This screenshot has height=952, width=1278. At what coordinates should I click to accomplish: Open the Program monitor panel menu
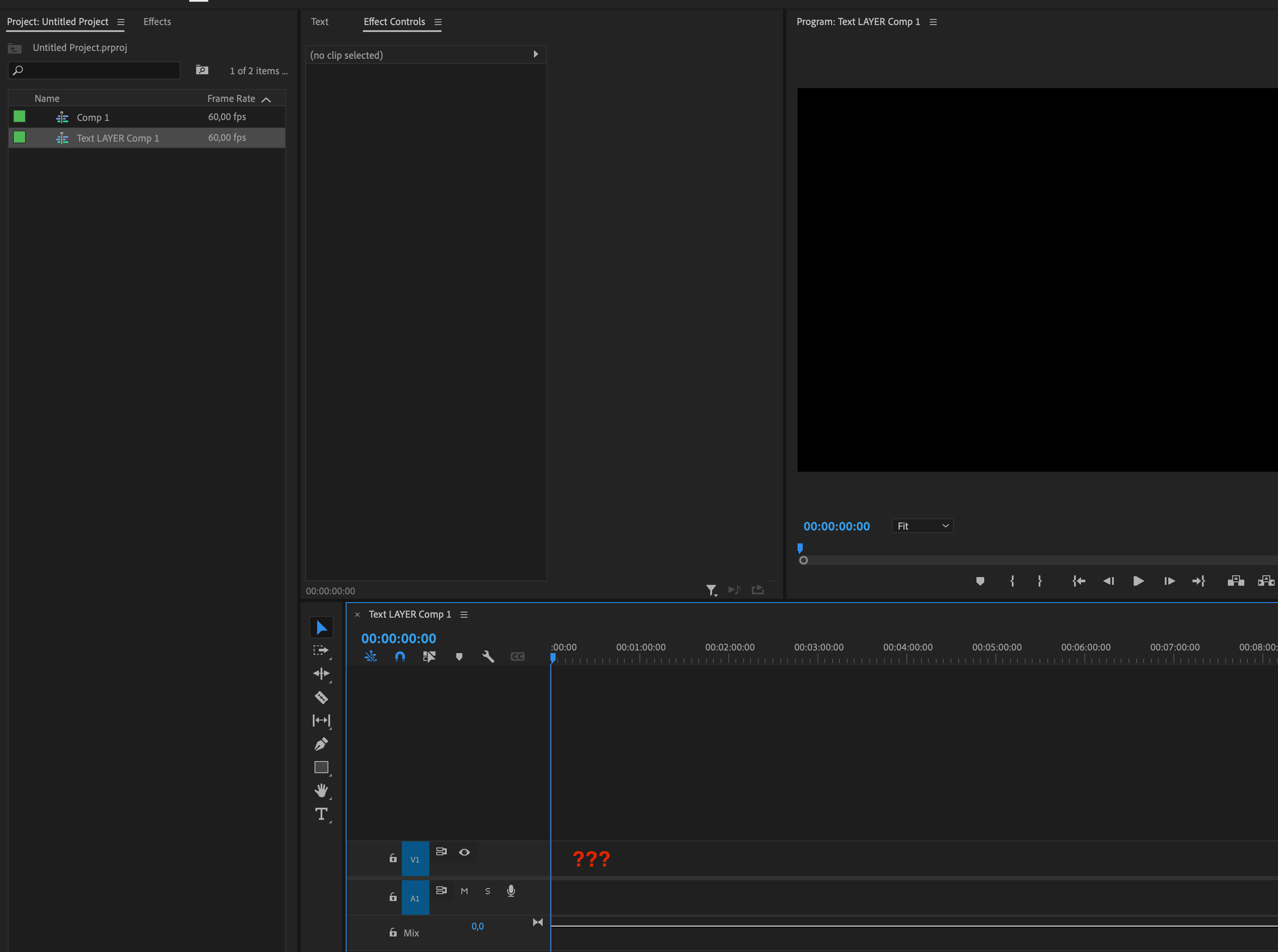tap(934, 21)
